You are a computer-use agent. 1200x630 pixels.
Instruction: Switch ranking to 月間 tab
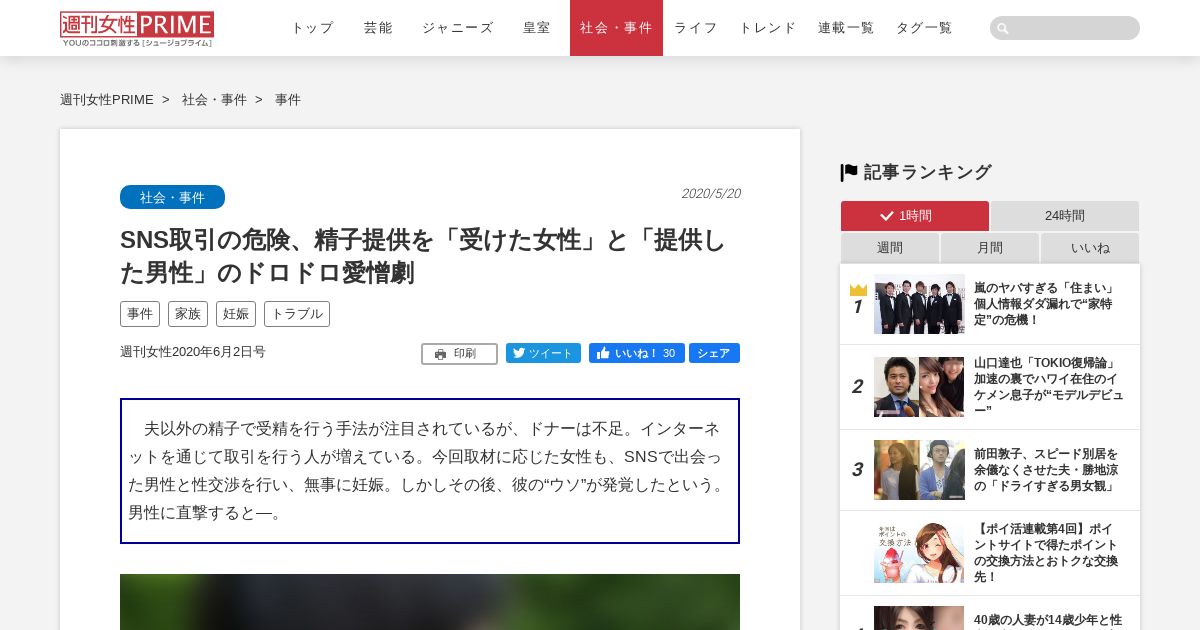pos(990,248)
